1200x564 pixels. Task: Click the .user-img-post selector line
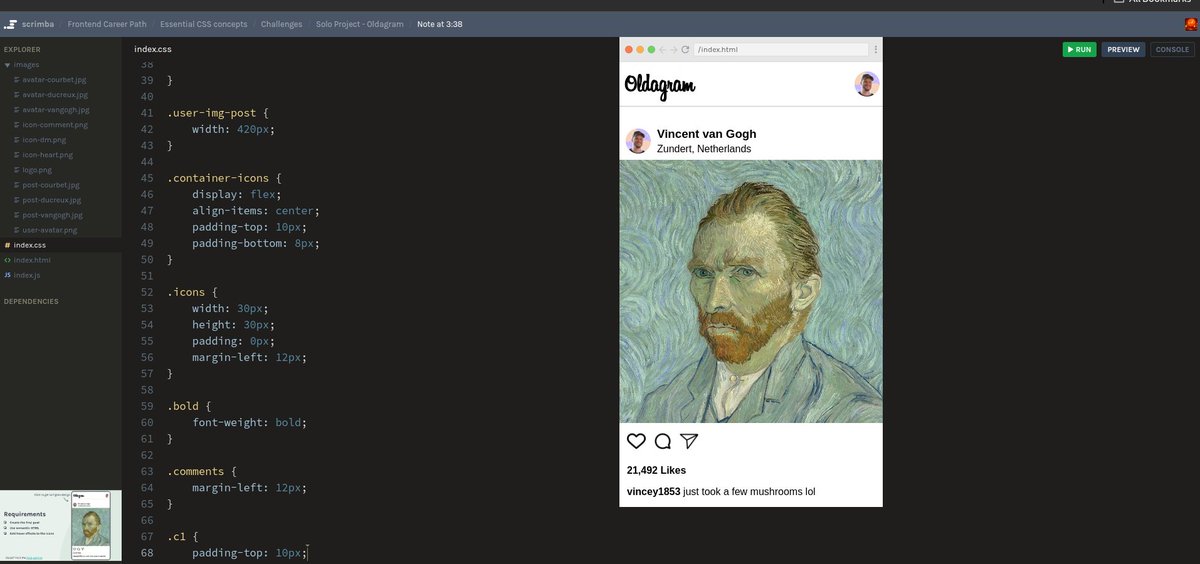point(219,113)
